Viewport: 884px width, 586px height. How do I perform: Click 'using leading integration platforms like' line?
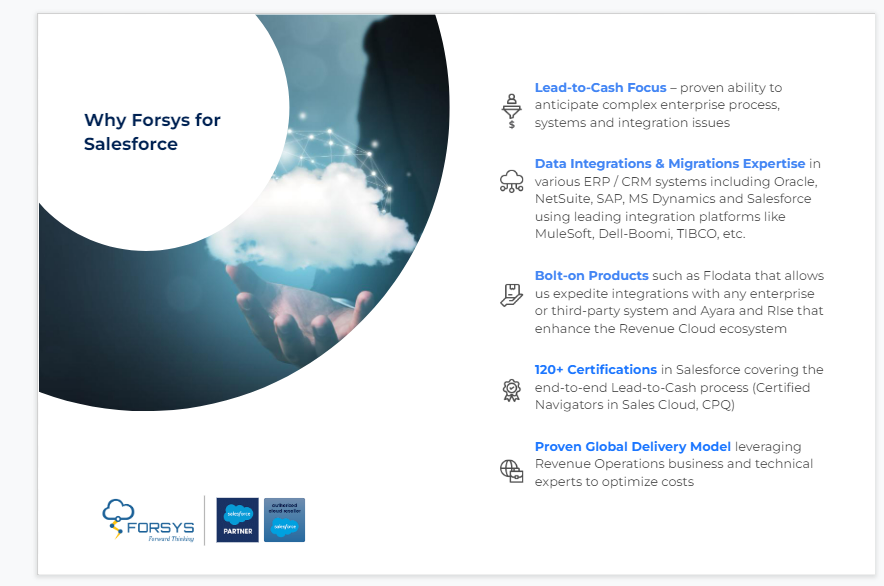click(660, 217)
